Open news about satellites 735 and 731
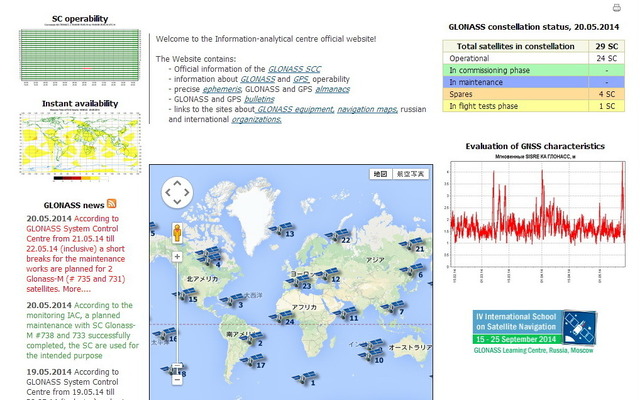The width and height of the screenshot is (640, 400). click(76, 254)
